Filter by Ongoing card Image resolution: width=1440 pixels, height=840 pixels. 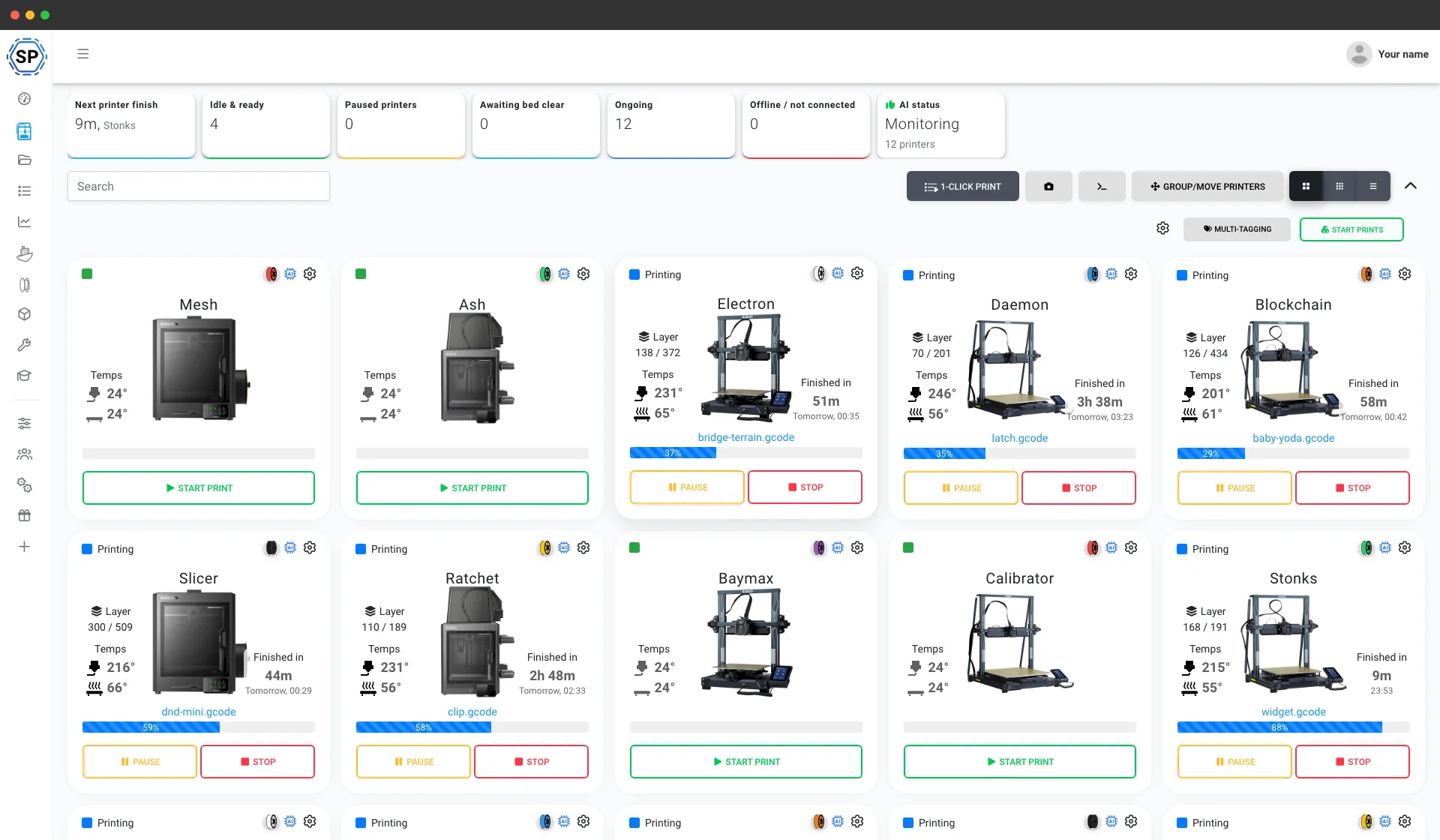(x=671, y=125)
